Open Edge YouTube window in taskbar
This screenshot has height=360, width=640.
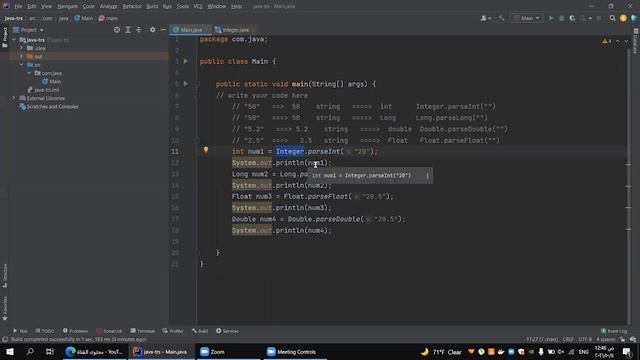click(x=94, y=352)
